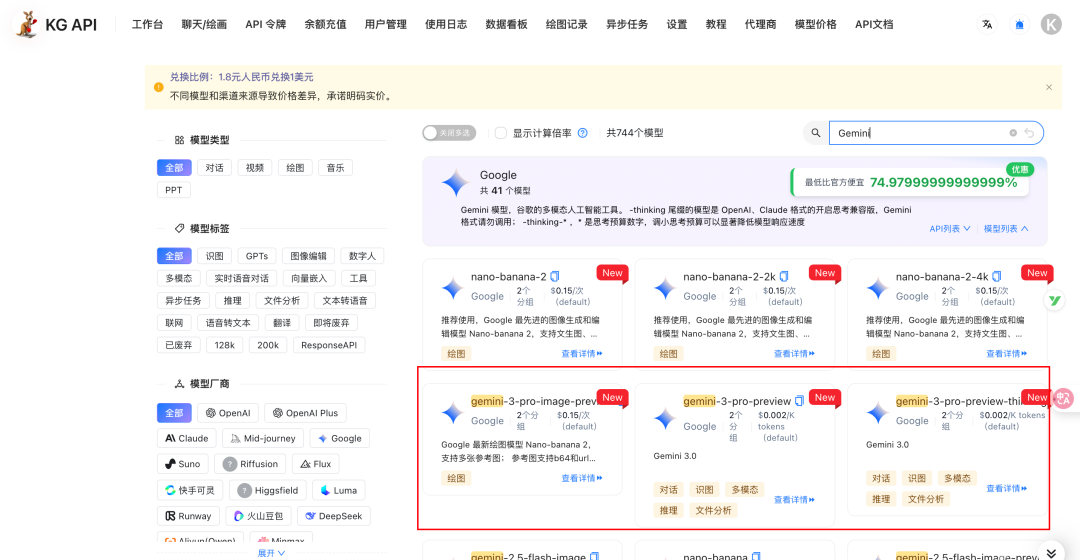Viewport: 1080px width, 560px height.
Task: Open the user avatar K menu
Action: (1051, 24)
